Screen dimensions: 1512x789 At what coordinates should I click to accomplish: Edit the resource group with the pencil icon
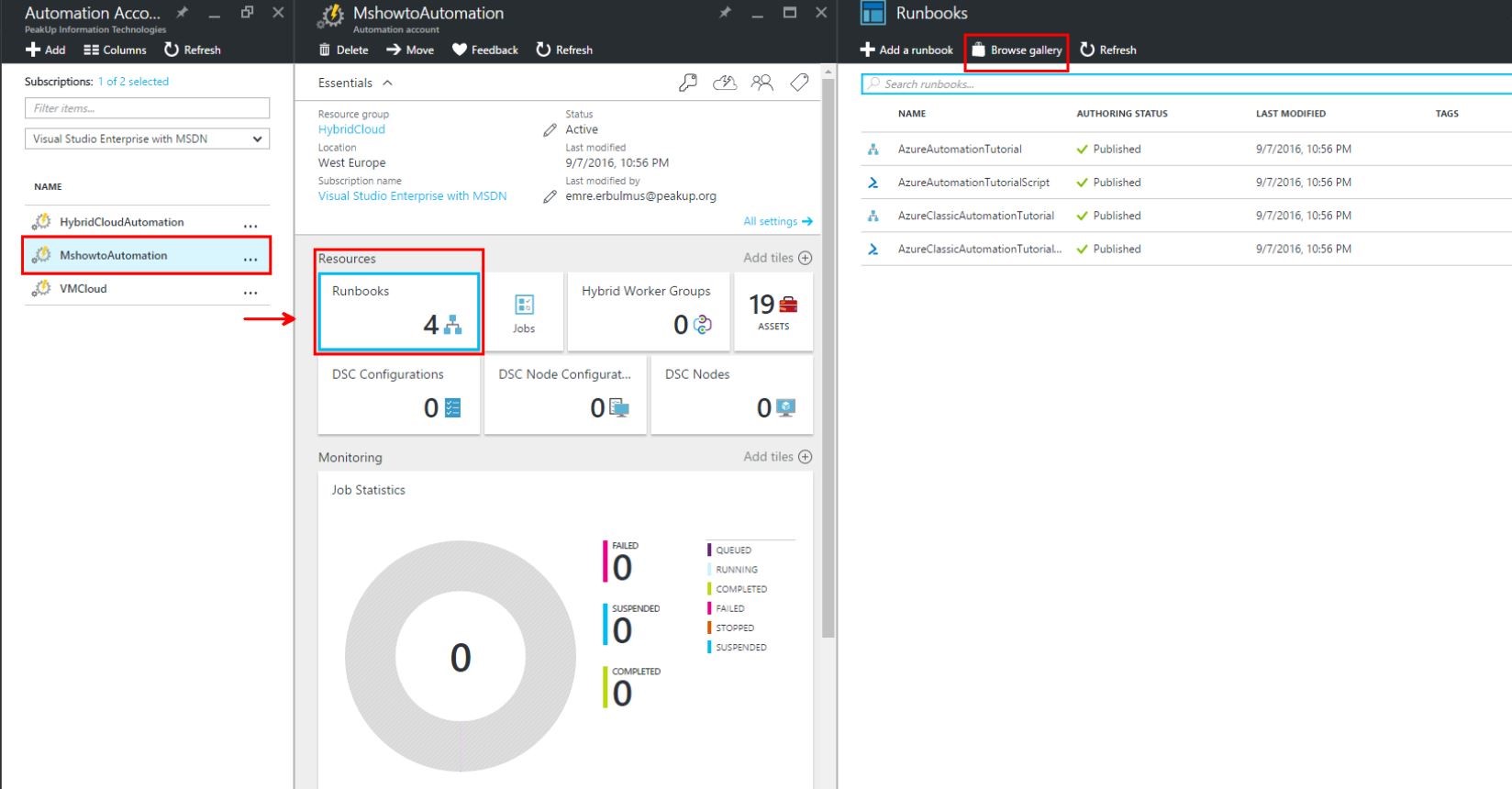click(x=550, y=130)
